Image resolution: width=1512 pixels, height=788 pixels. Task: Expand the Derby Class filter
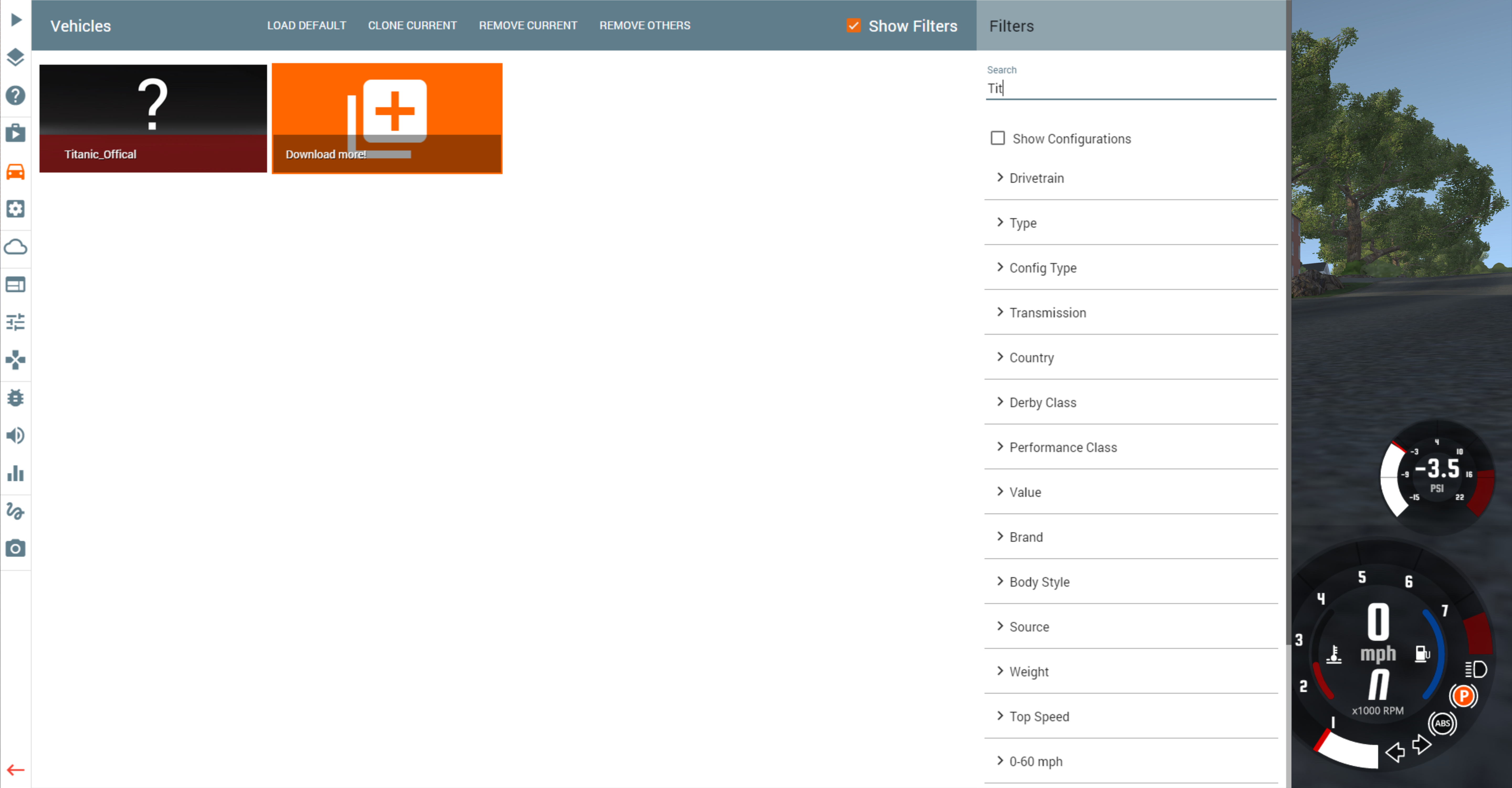pos(1131,403)
